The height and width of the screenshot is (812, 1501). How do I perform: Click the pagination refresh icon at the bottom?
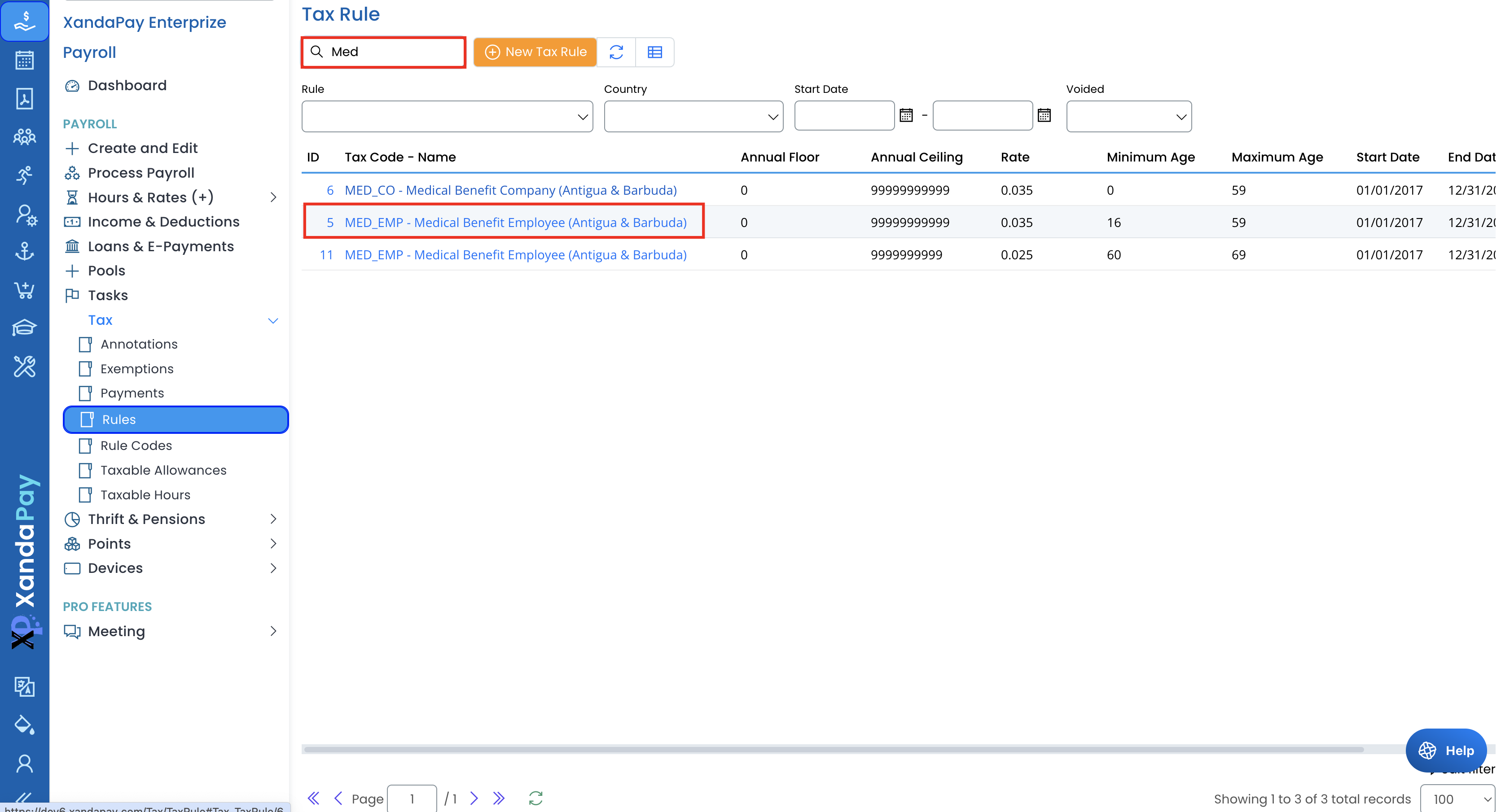coord(535,798)
